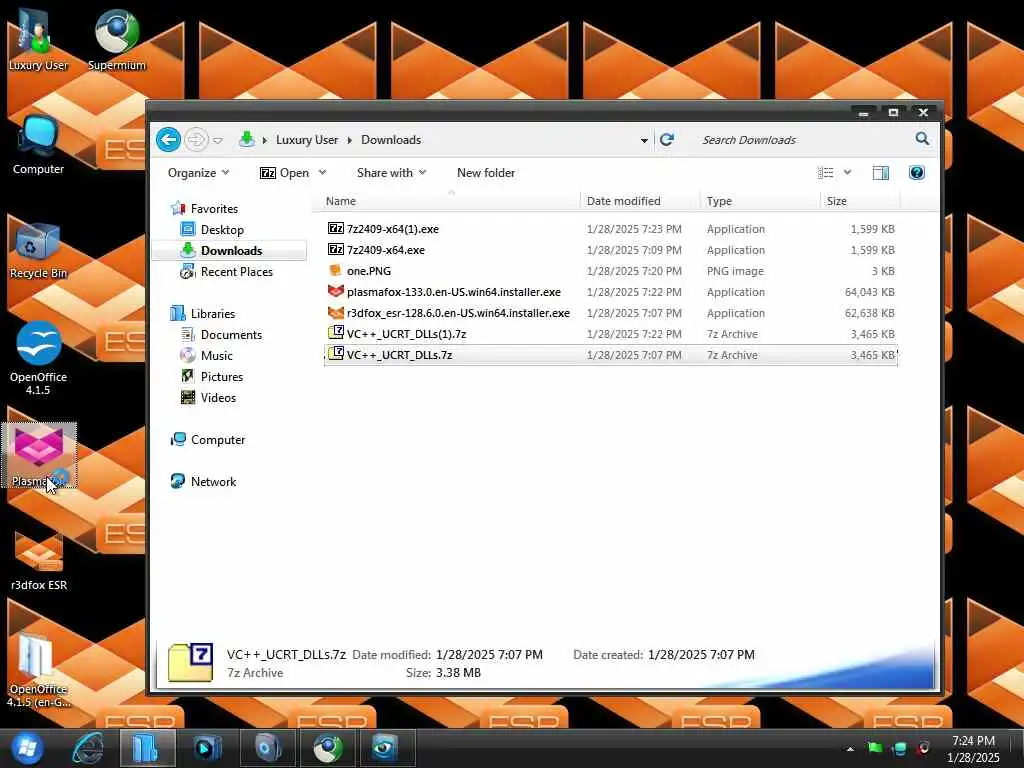This screenshot has height=768, width=1024.
Task: Open the media player taskbar icon
Action: tap(208, 748)
